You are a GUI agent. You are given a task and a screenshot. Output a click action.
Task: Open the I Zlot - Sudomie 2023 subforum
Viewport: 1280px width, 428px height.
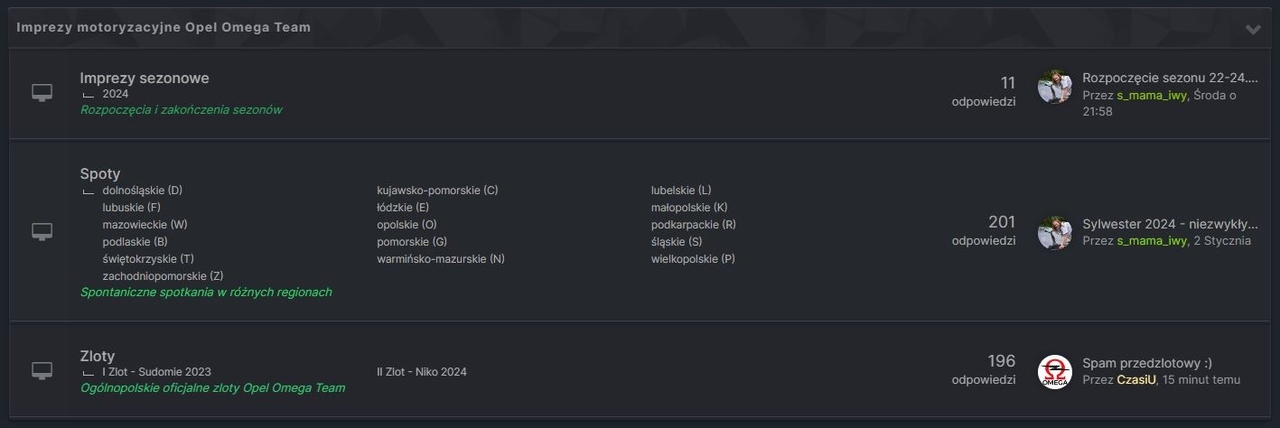point(156,372)
